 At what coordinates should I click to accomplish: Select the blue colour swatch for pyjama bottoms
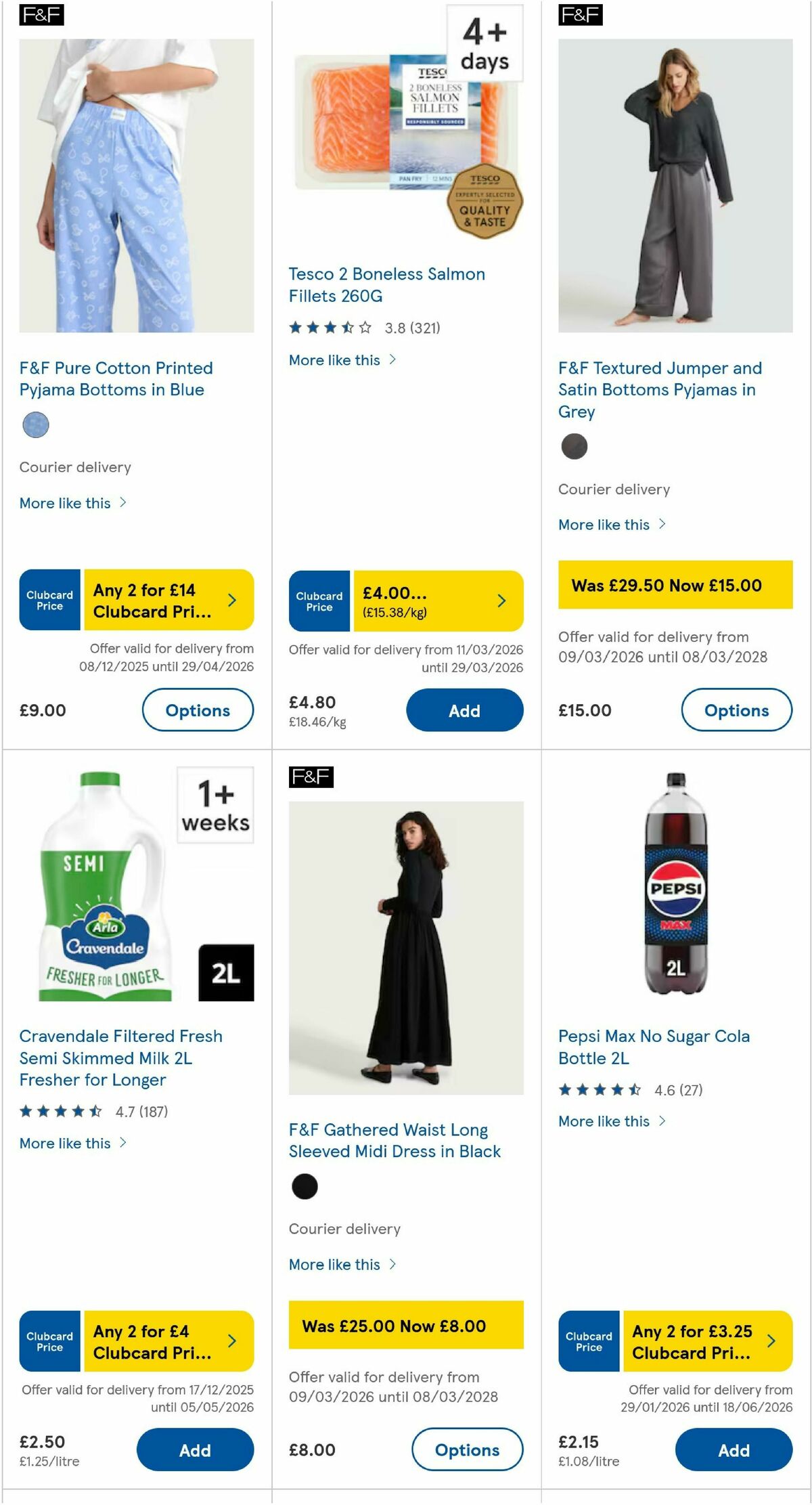click(x=36, y=425)
